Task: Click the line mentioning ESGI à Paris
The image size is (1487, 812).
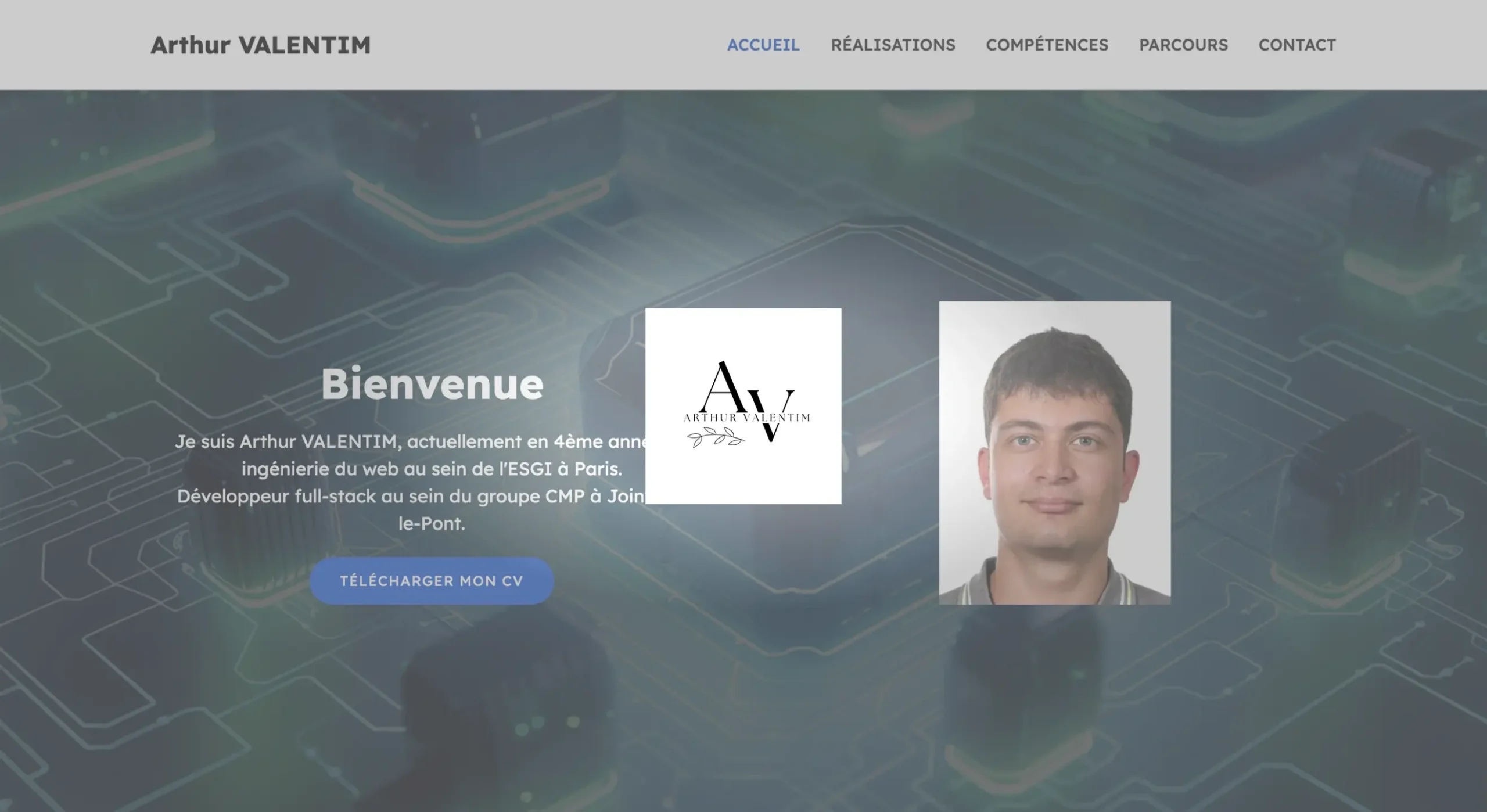Action: click(432, 469)
